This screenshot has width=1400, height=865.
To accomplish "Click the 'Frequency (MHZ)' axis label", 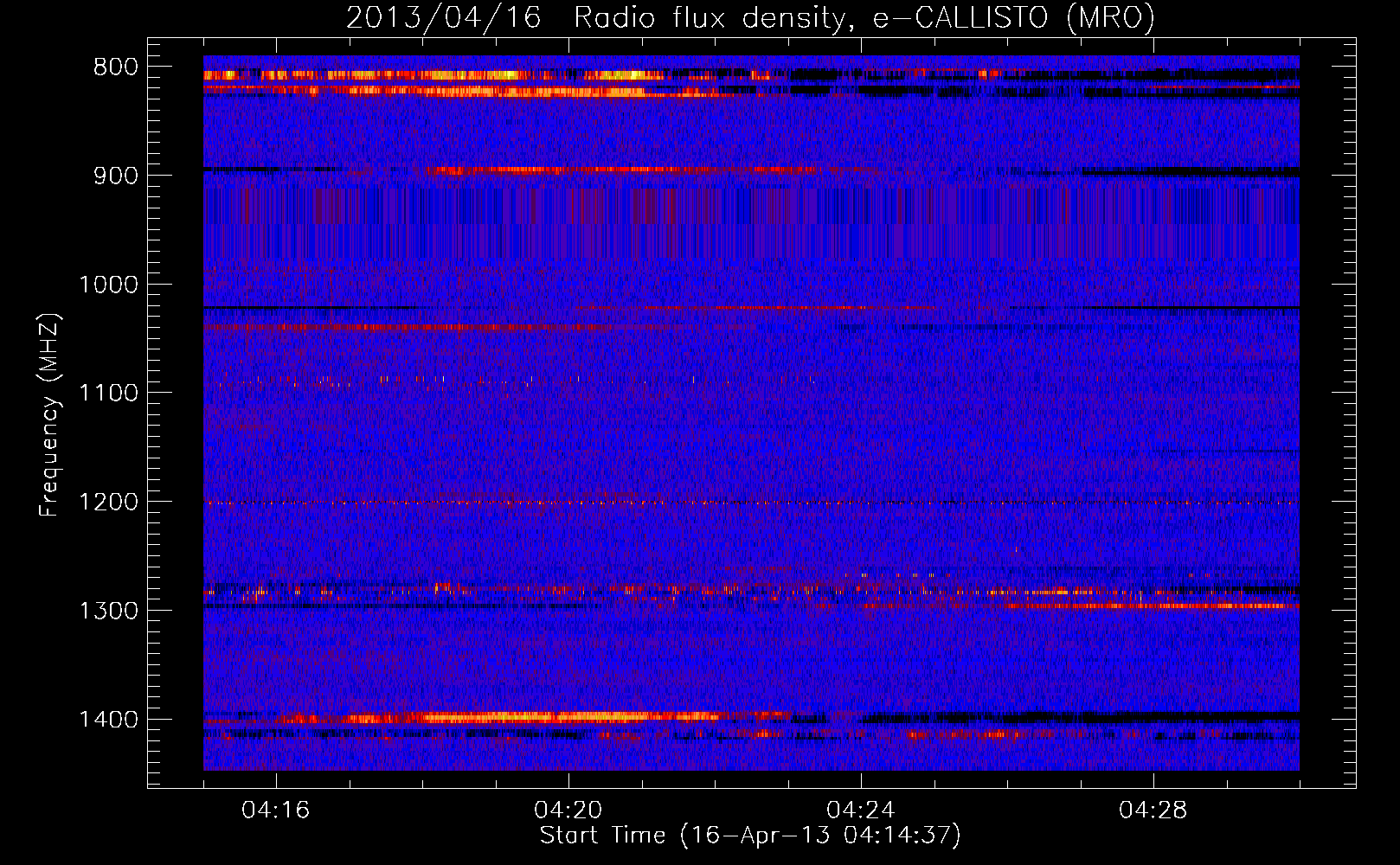I will tap(50, 415).
